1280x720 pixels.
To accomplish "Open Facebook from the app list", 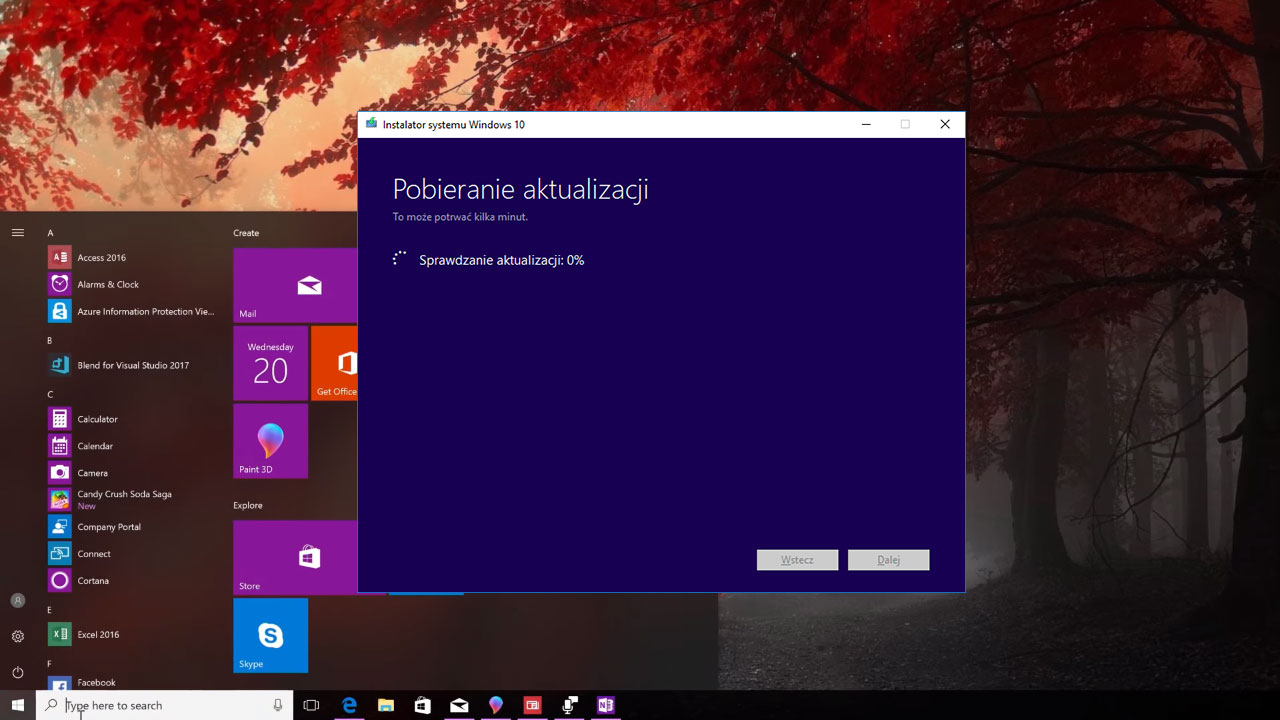I will [130, 682].
